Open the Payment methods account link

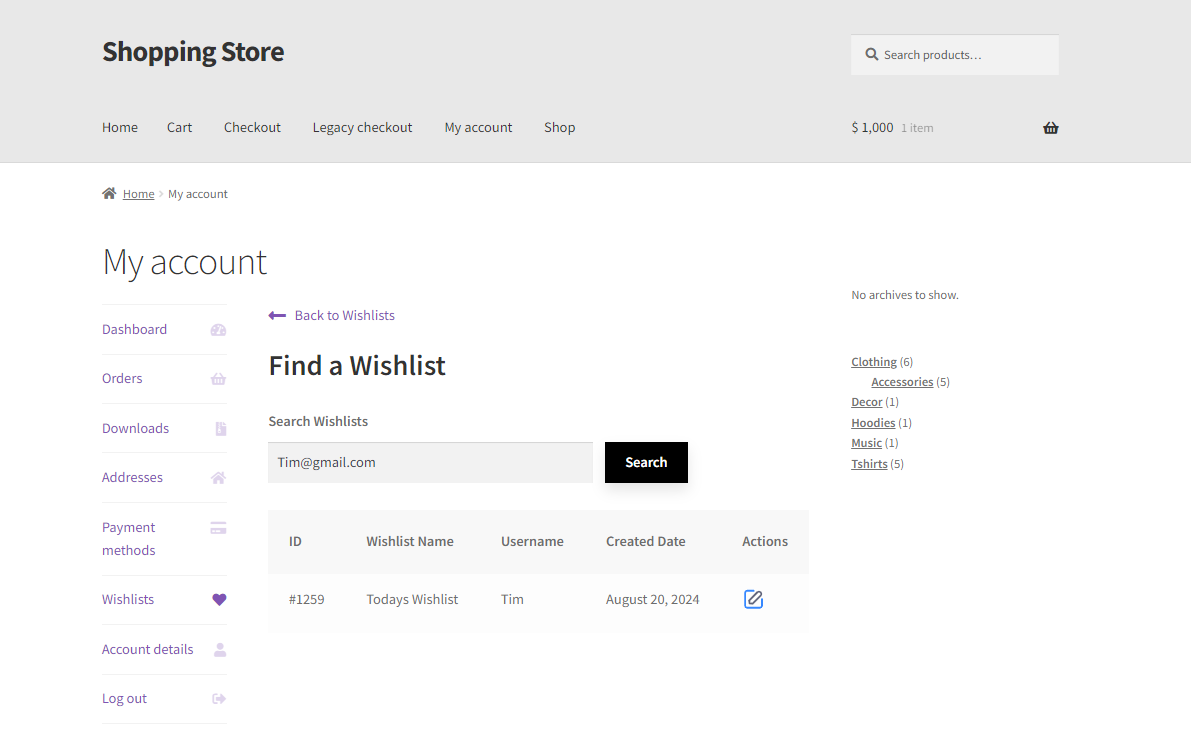point(128,539)
